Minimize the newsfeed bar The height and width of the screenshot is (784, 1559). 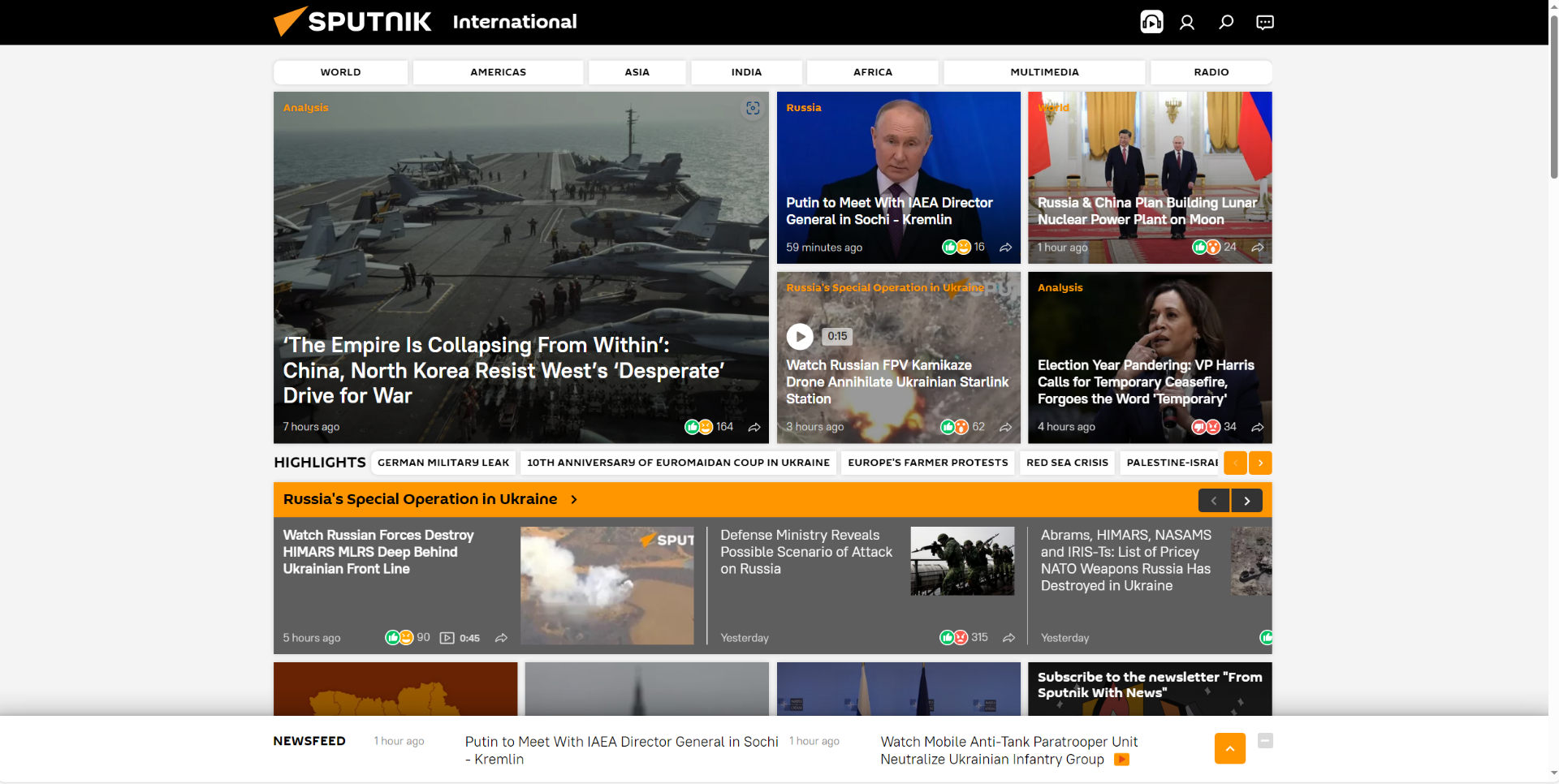pos(1265,740)
